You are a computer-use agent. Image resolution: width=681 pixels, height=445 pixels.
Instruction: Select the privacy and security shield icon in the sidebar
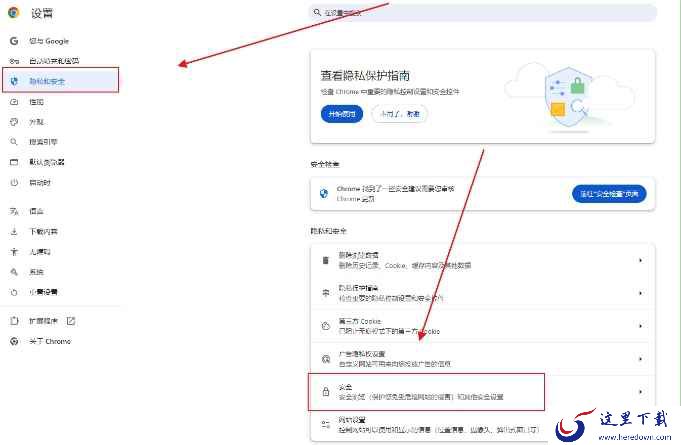coord(14,81)
